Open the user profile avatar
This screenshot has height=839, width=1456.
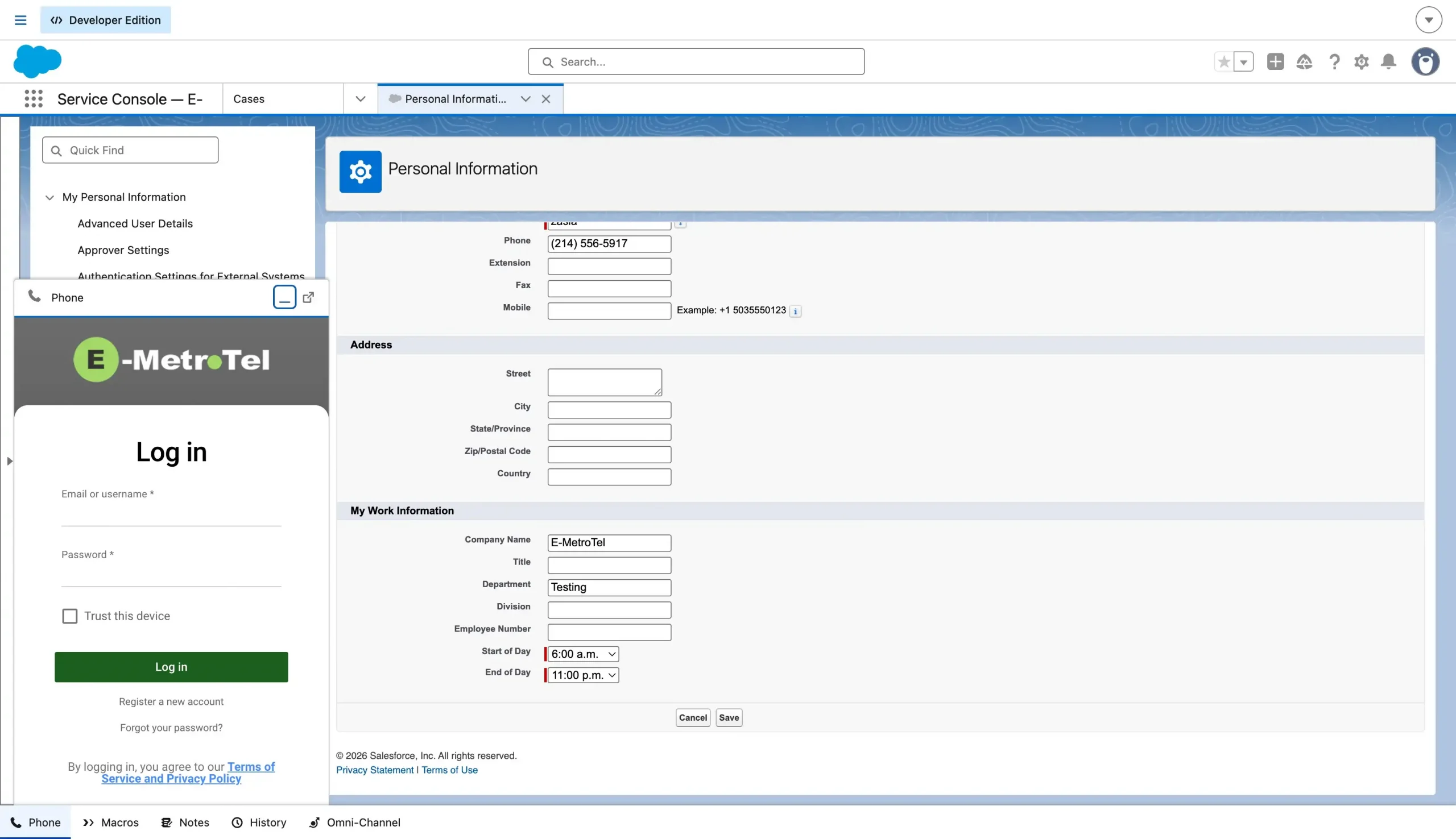[1425, 61]
